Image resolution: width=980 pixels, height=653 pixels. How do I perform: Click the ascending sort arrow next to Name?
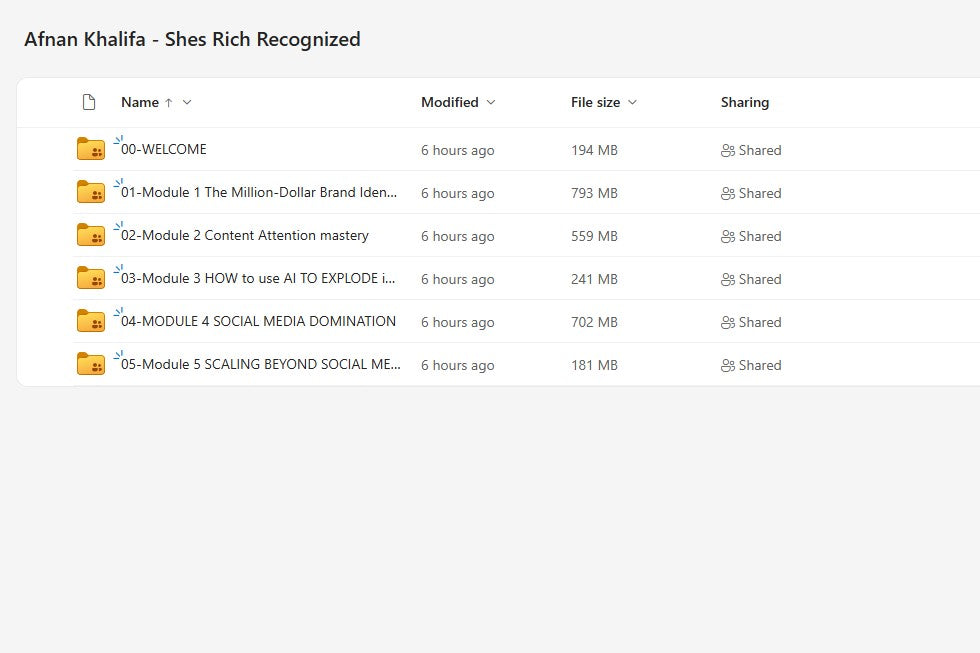pyautogui.click(x=168, y=102)
